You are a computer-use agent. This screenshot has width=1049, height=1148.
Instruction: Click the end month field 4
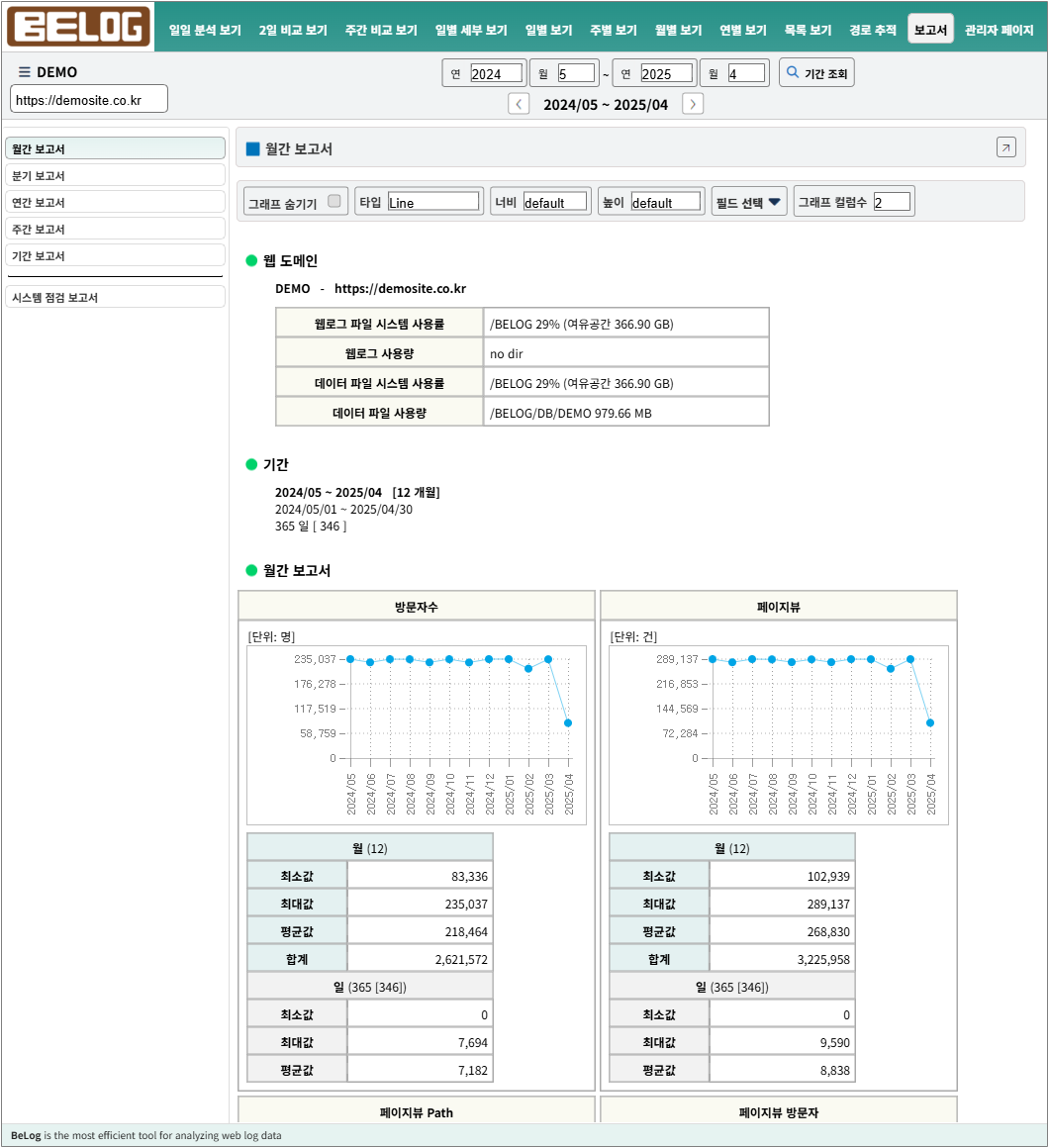coord(746,73)
